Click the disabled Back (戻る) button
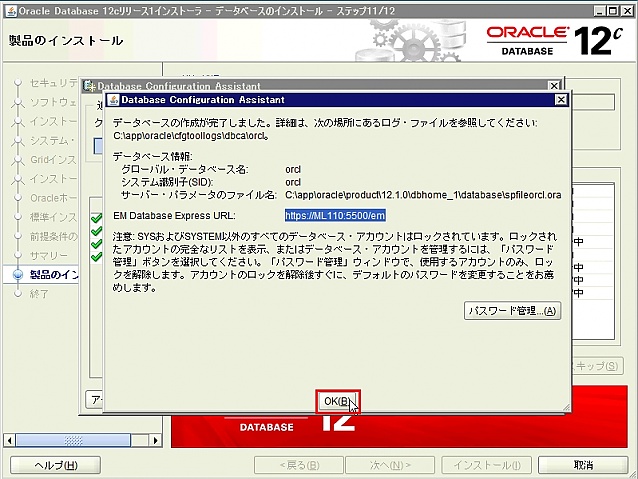 coord(299,465)
